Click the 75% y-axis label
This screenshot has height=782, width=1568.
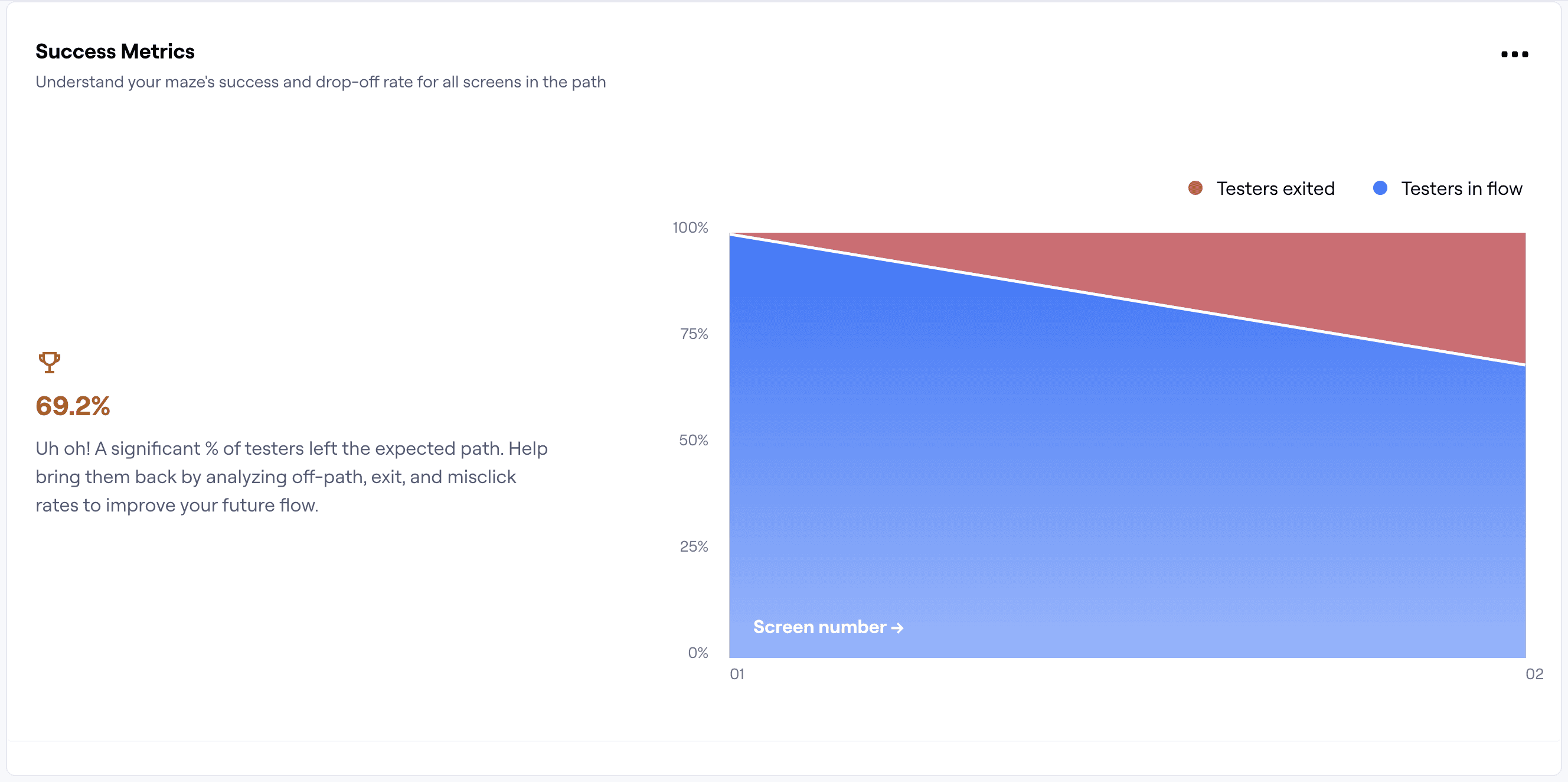coord(694,334)
